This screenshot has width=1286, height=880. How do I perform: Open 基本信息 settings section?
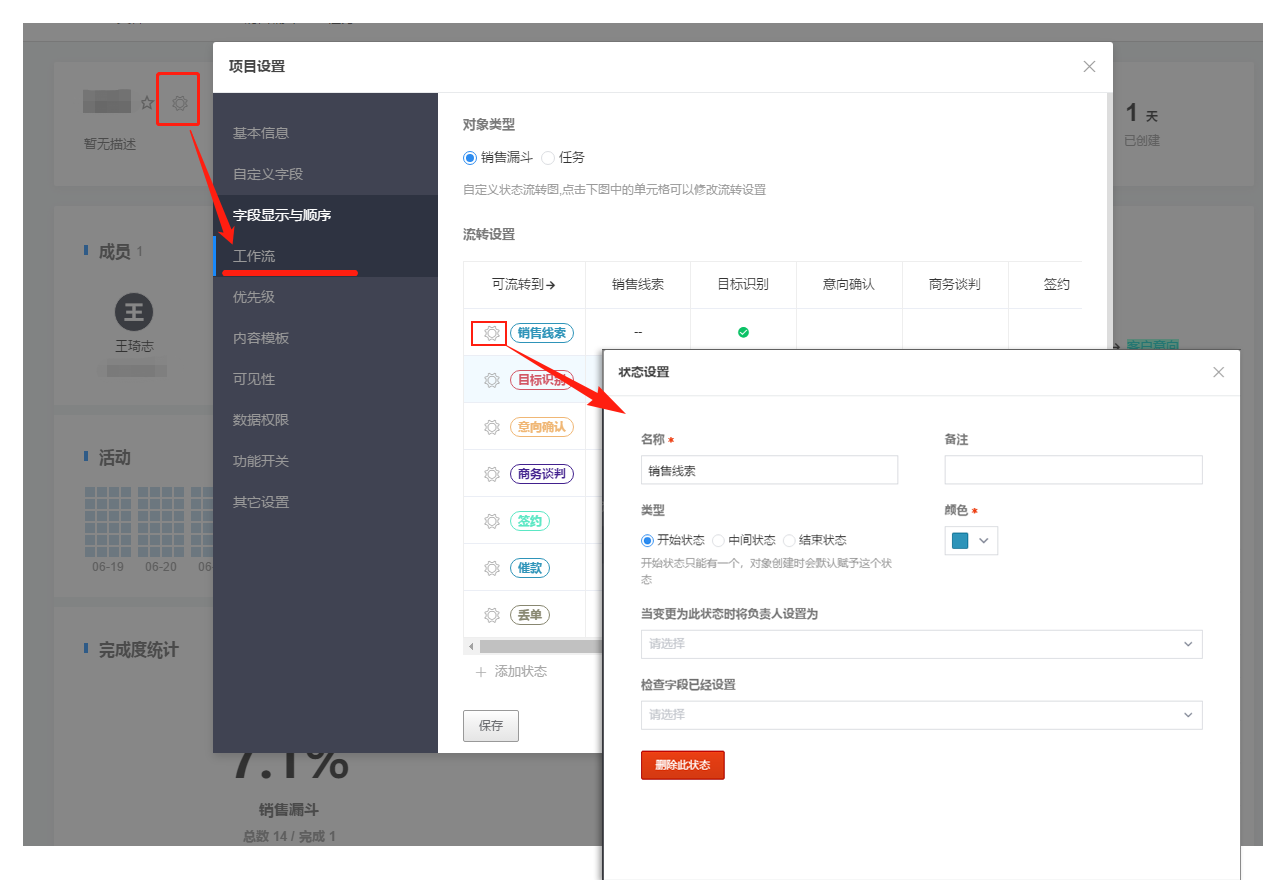coord(326,133)
